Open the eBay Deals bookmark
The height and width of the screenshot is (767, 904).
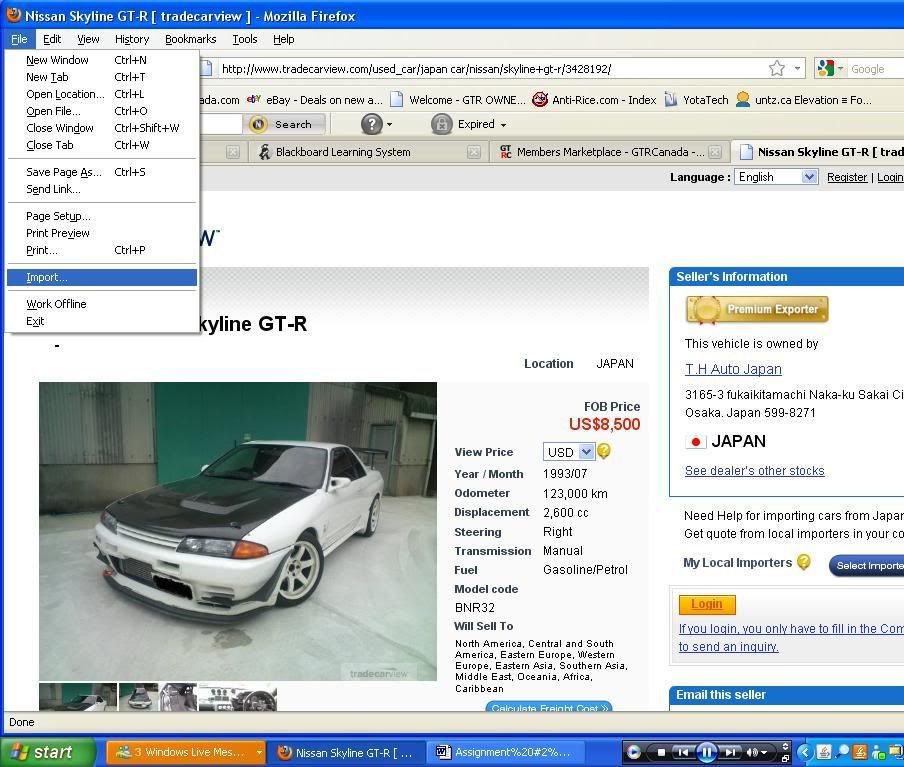click(315, 100)
